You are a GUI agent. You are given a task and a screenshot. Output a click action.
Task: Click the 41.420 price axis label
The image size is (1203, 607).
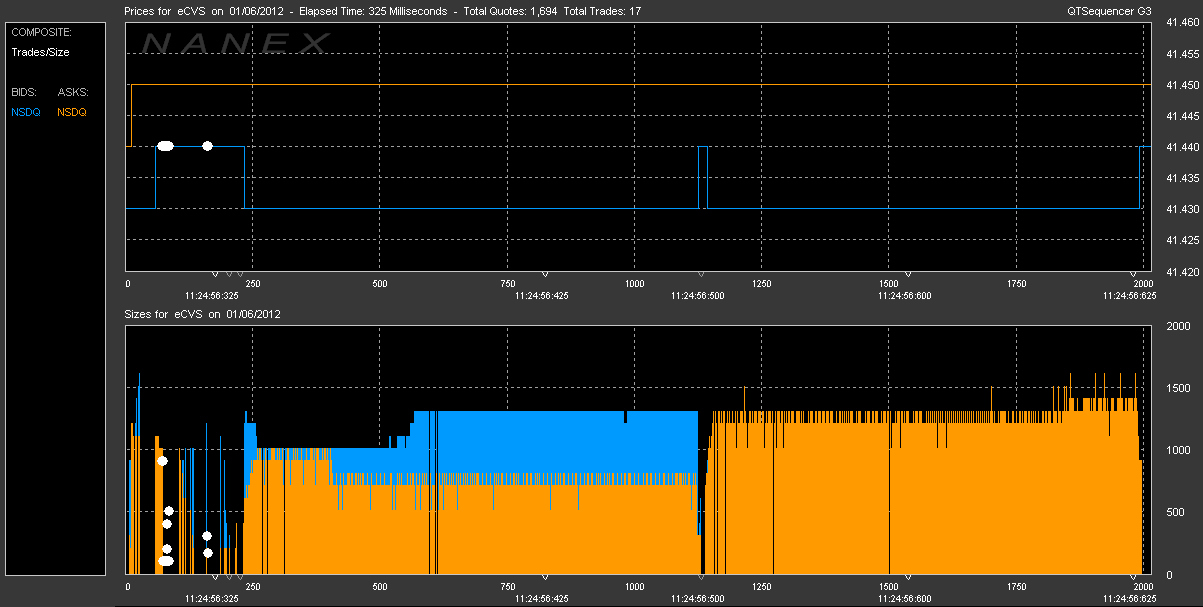tap(1183, 271)
